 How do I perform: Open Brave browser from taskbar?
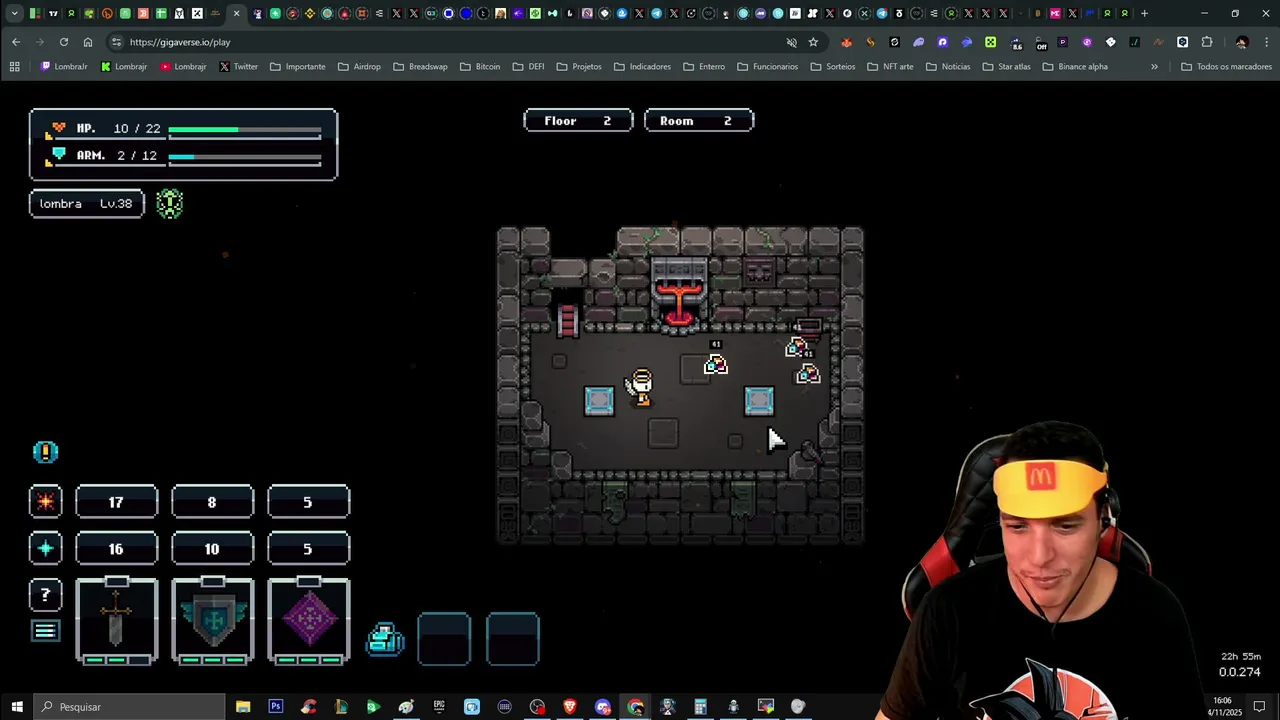pyautogui.click(x=570, y=707)
